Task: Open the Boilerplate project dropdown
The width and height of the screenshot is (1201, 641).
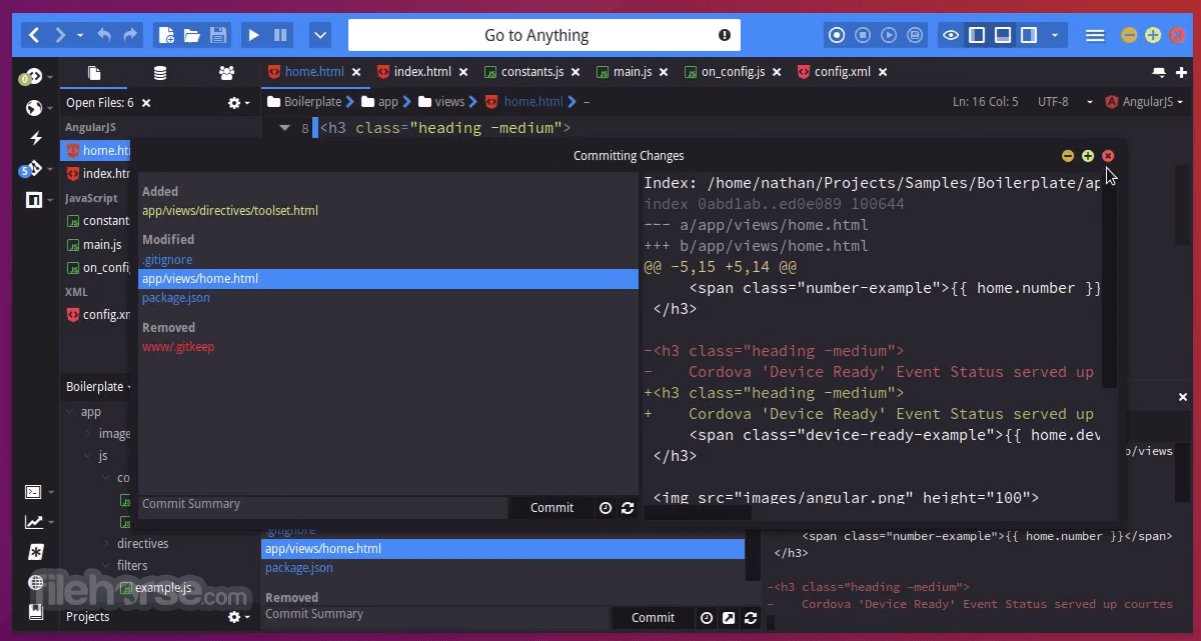Action: (99, 386)
